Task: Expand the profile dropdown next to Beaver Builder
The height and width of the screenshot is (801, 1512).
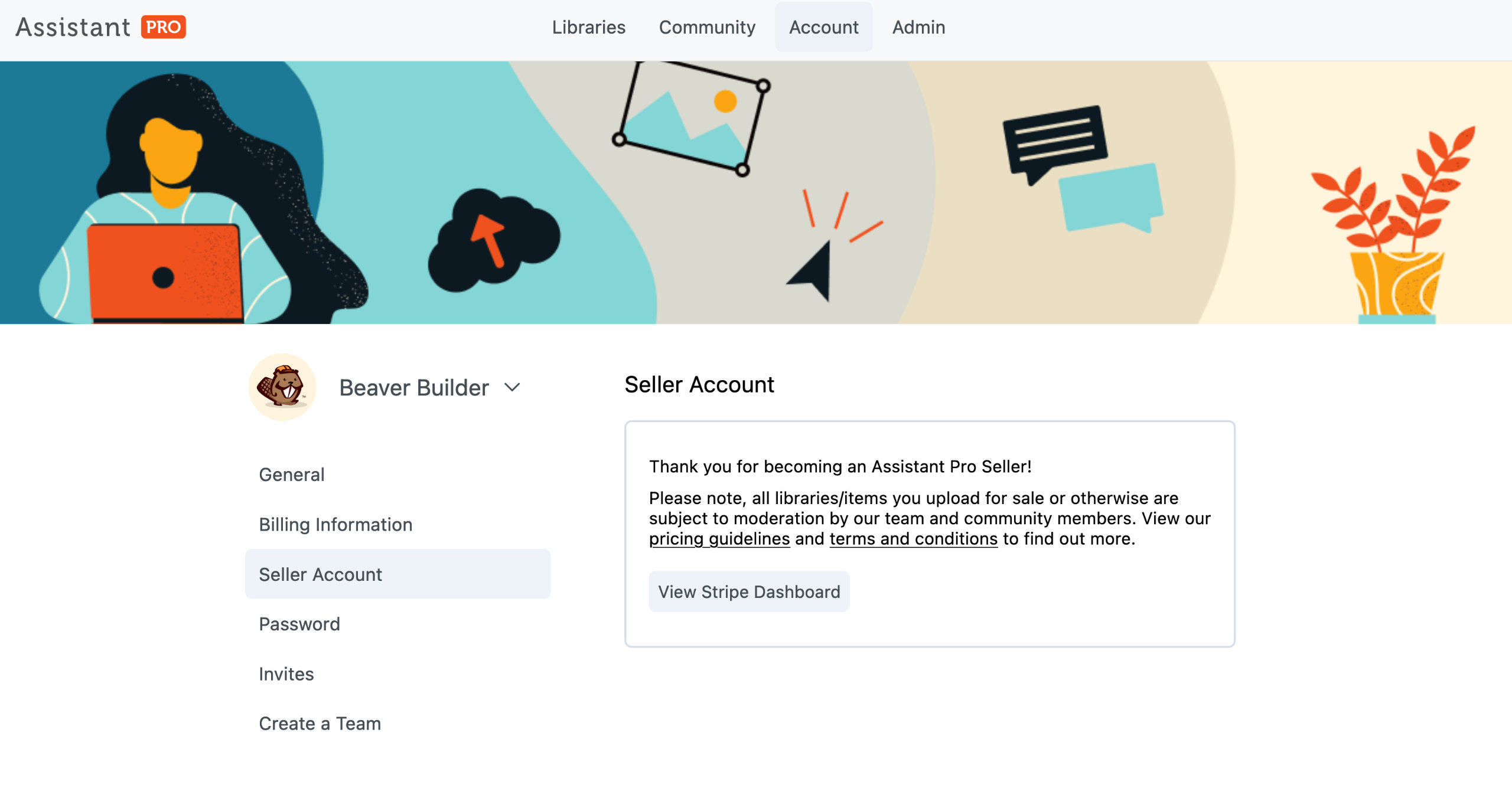Action: [511, 388]
